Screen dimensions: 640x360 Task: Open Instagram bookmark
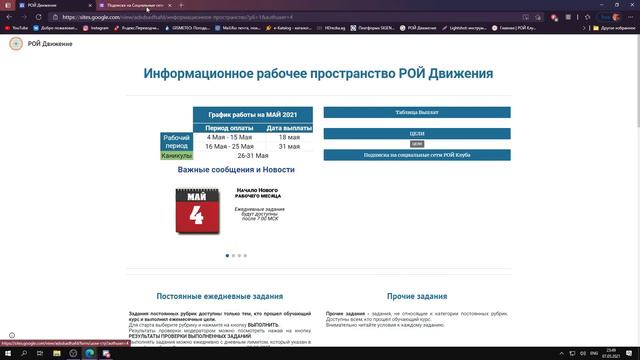[x=96, y=28]
